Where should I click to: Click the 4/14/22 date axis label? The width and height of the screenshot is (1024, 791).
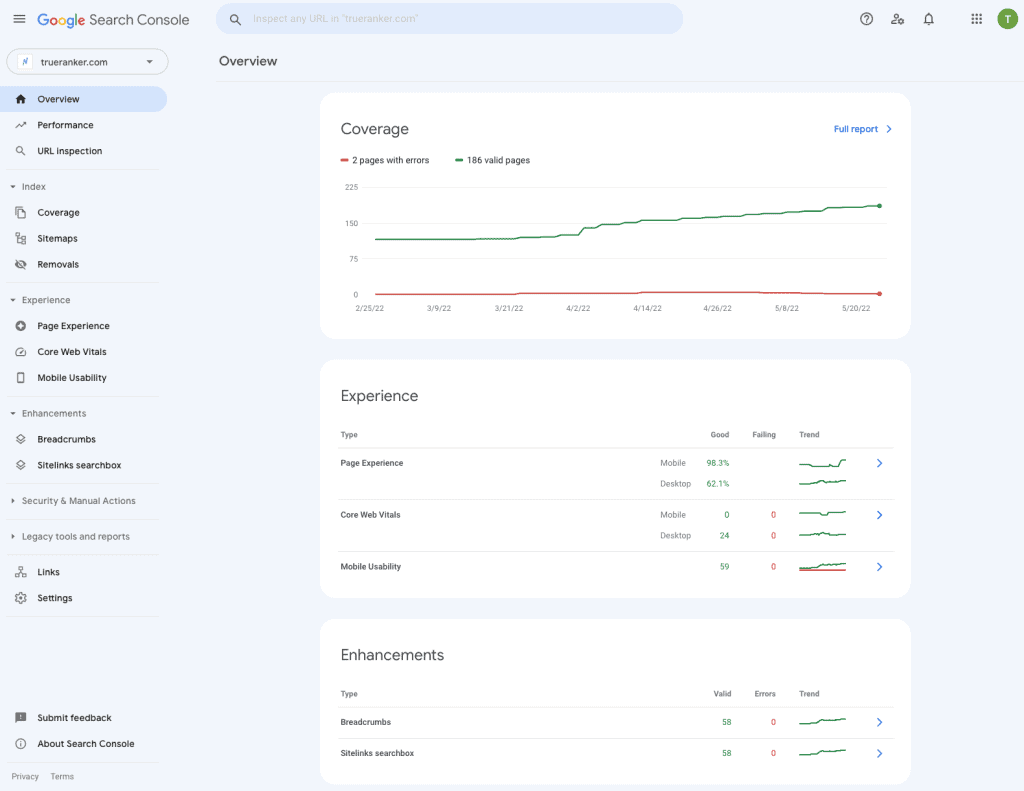(647, 308)
